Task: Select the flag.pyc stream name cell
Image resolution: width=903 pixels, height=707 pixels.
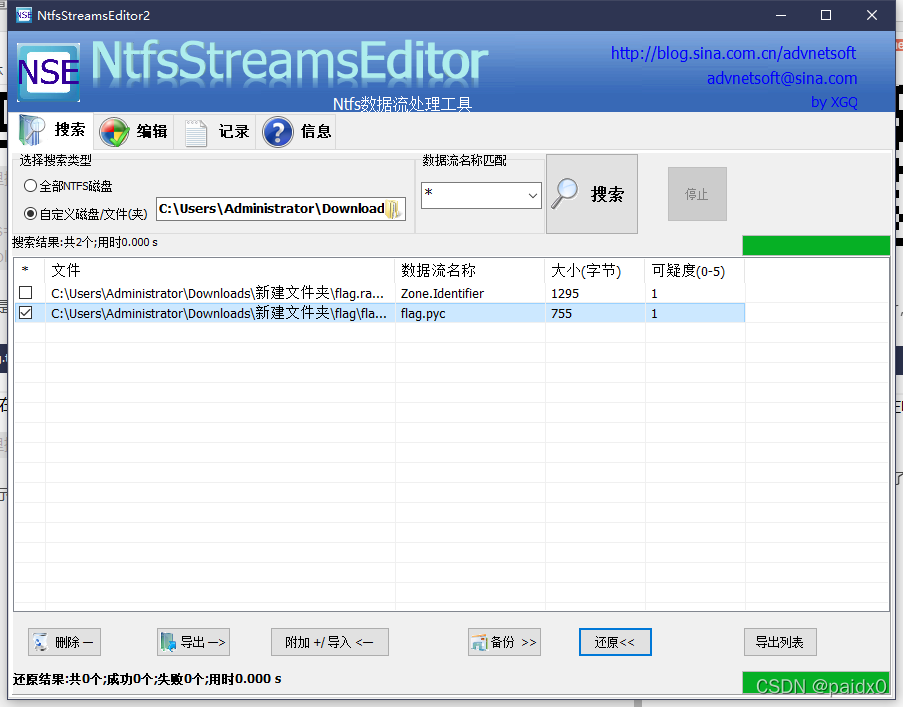Action: pyautogui.click(x=470, y=313)
